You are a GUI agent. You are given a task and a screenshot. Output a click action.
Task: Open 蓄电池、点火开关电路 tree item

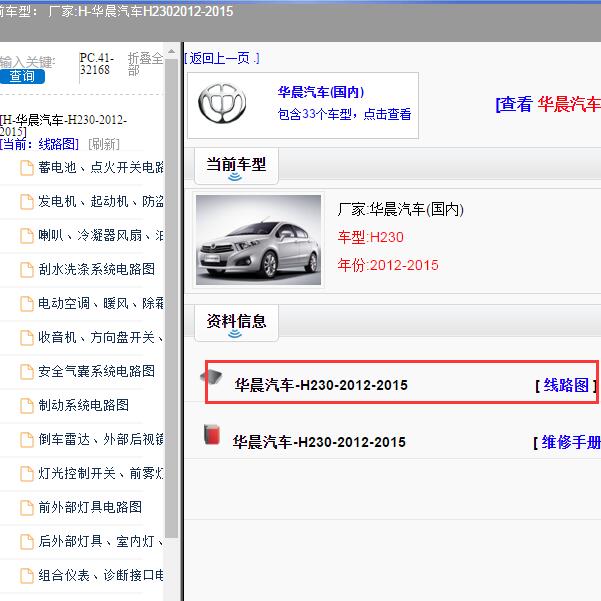[x=101, y=167]
